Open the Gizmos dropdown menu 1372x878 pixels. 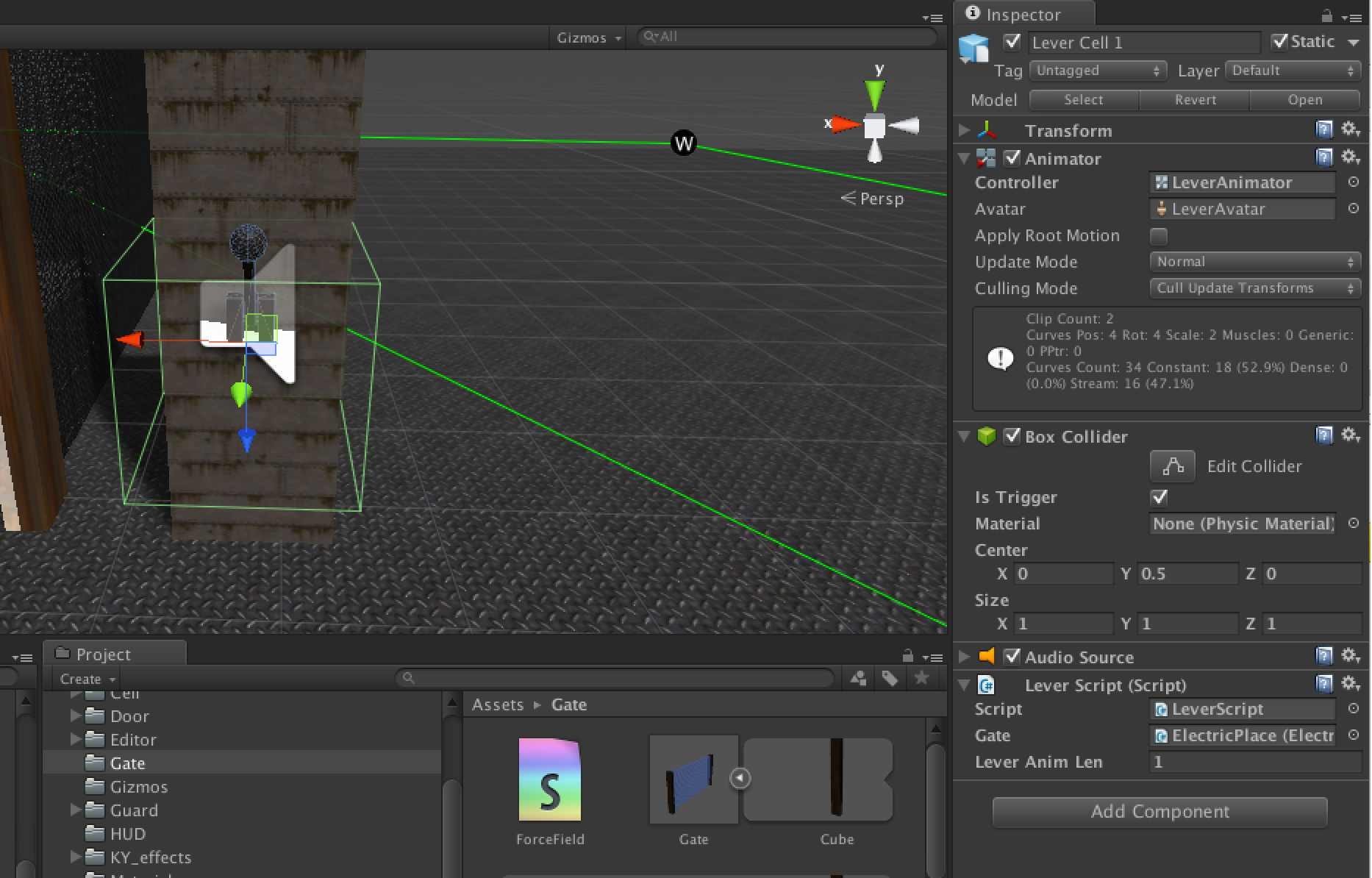588,38
